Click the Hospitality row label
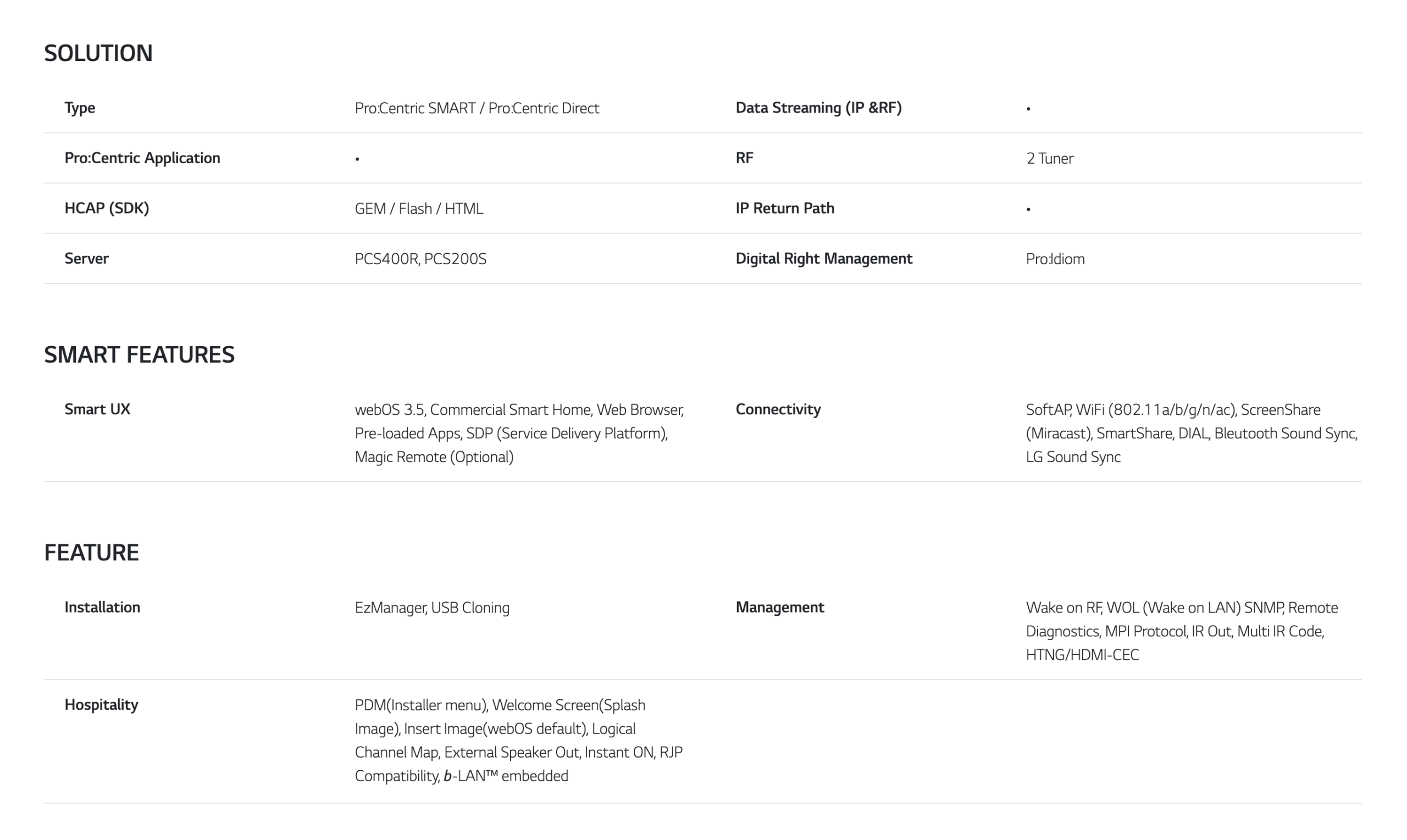The image size is (1407, 840). [x=101, y=705]
